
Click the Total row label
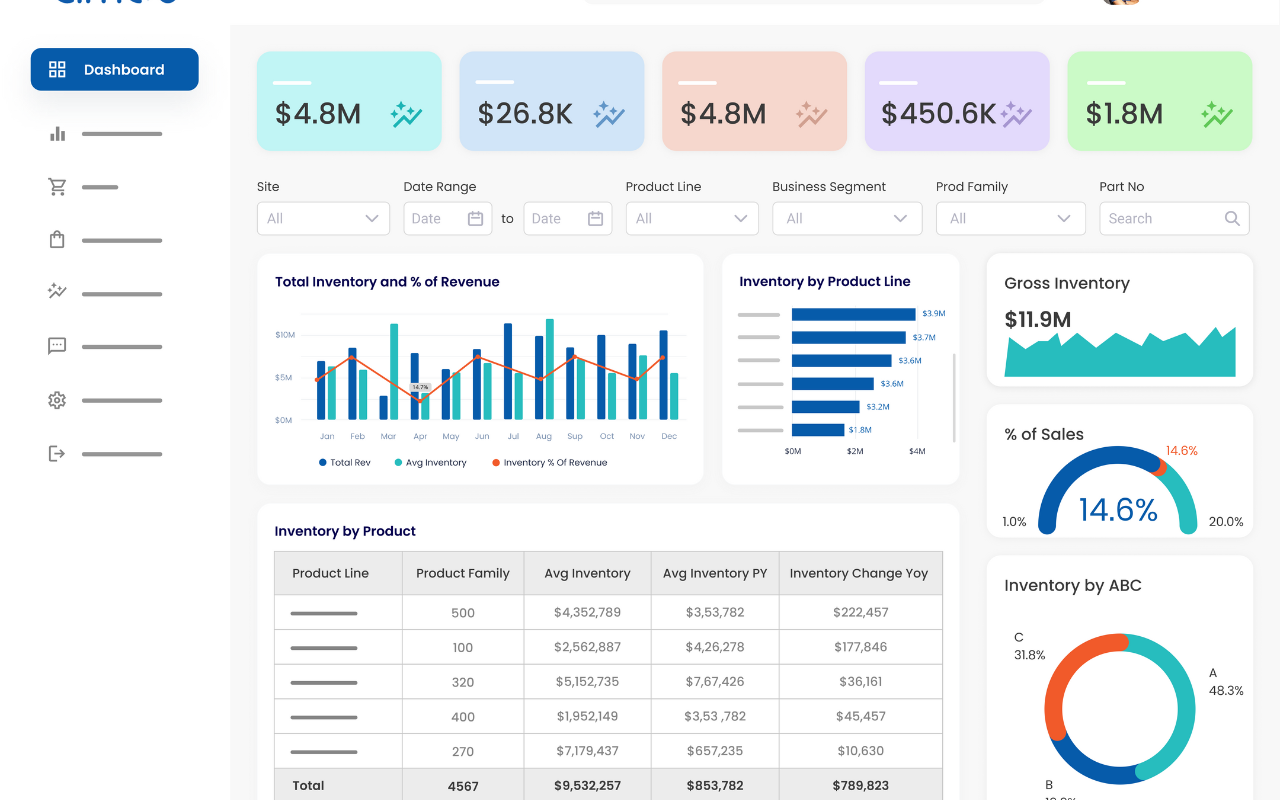pyautogui.click(x=308, y=785)
